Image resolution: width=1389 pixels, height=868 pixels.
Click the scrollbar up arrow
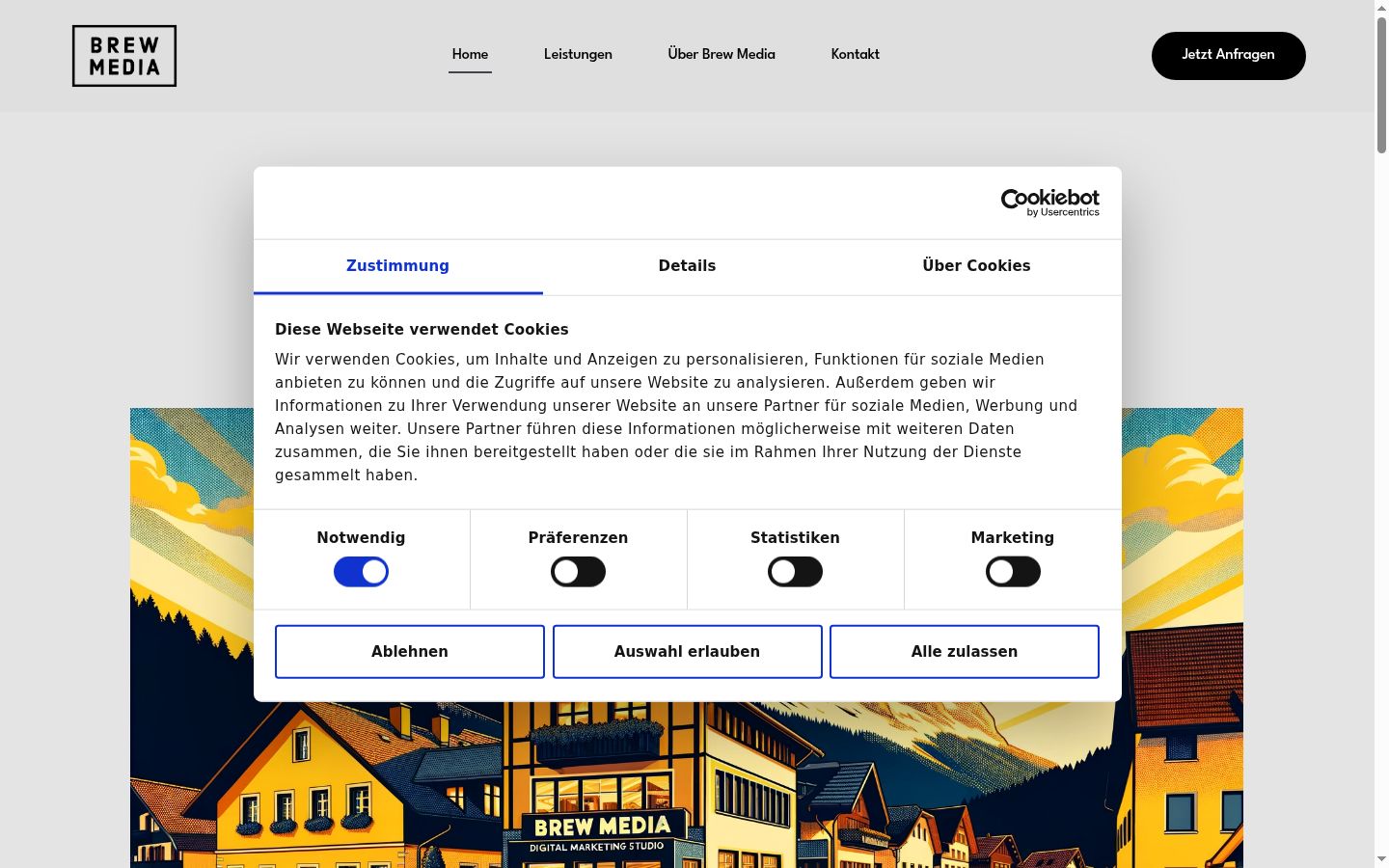coord(1381,8)
